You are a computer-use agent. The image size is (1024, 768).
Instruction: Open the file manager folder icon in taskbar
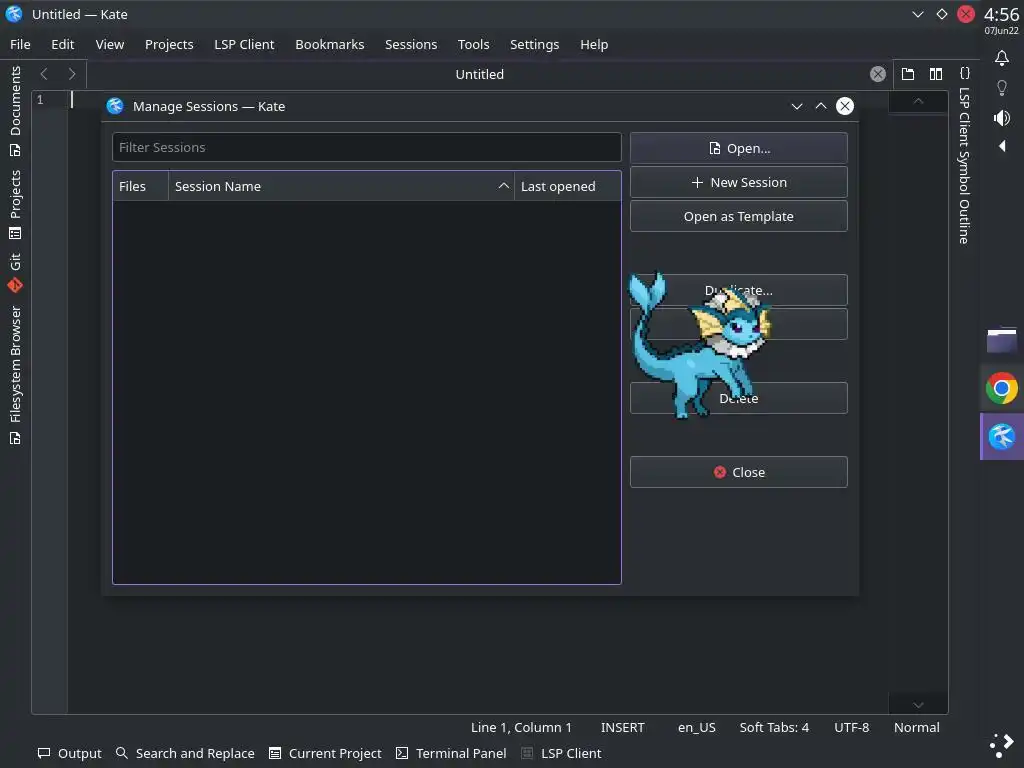coord(1002,340)
